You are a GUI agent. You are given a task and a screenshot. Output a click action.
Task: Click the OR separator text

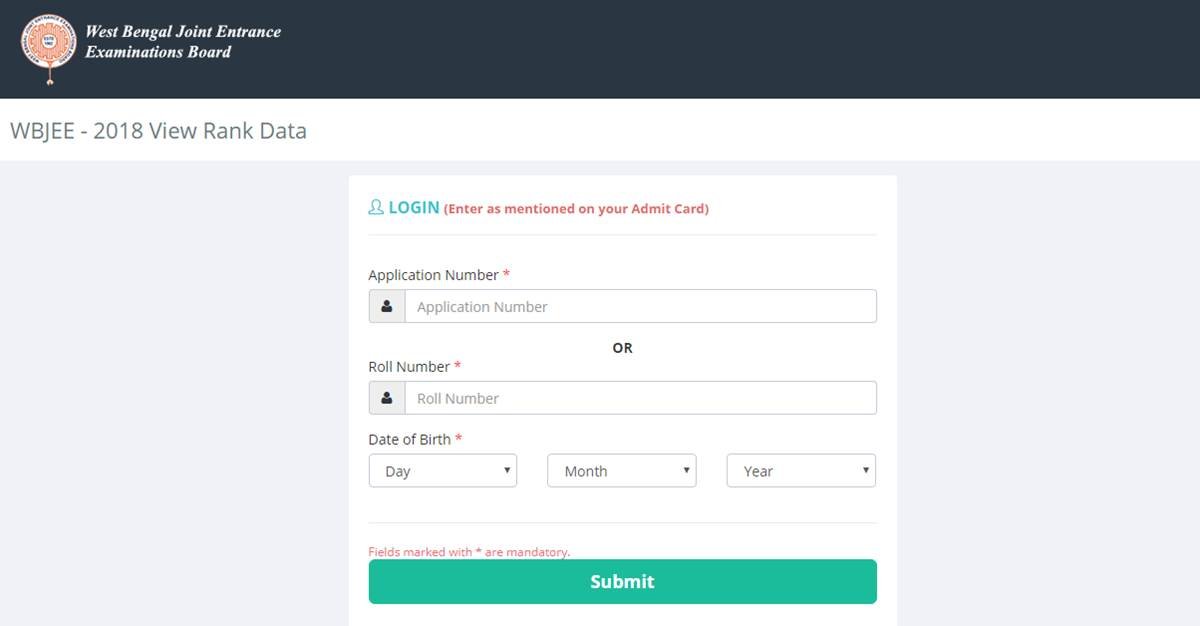[x=622, y=348]
